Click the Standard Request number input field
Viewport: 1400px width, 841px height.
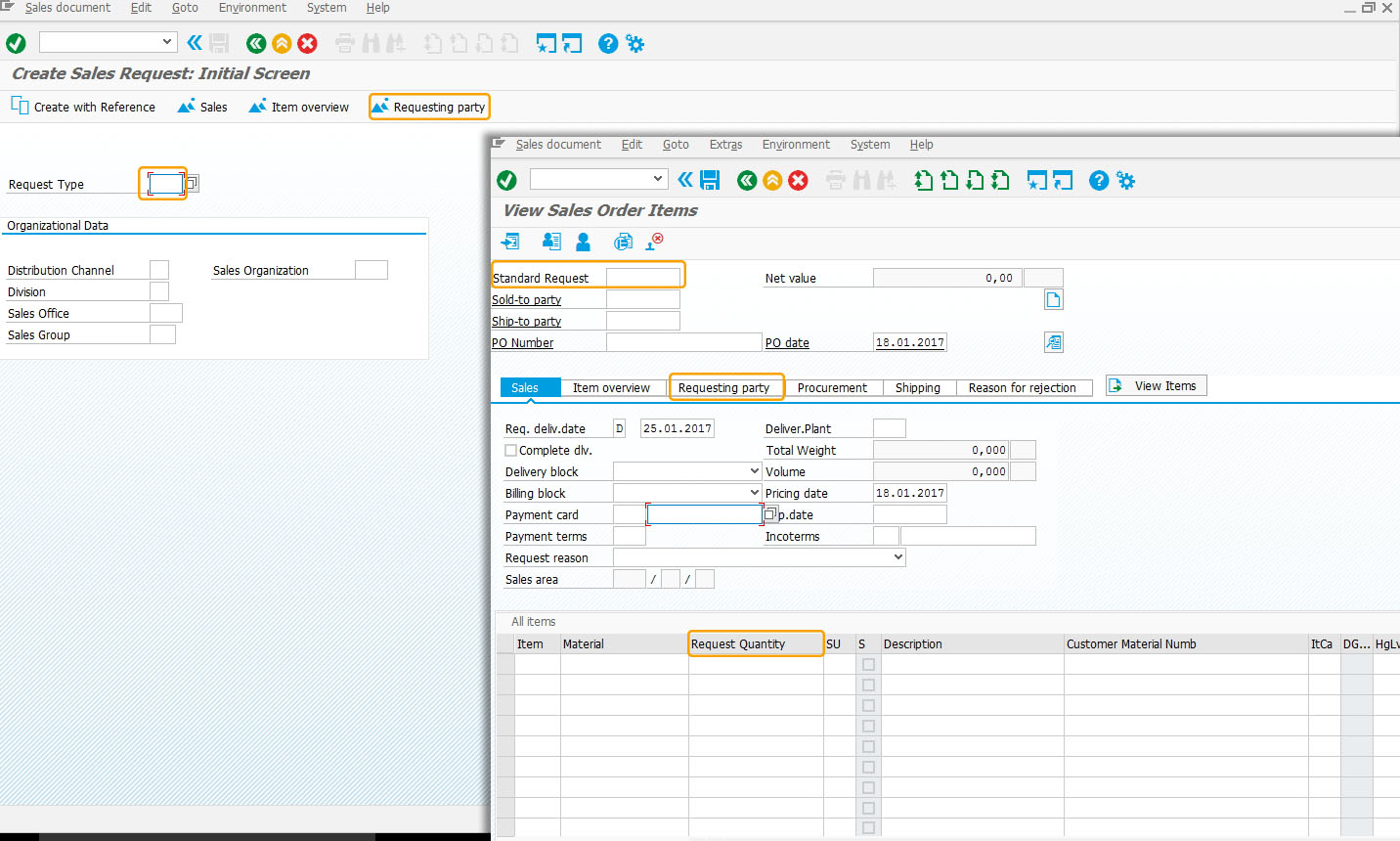click(643, 278)
